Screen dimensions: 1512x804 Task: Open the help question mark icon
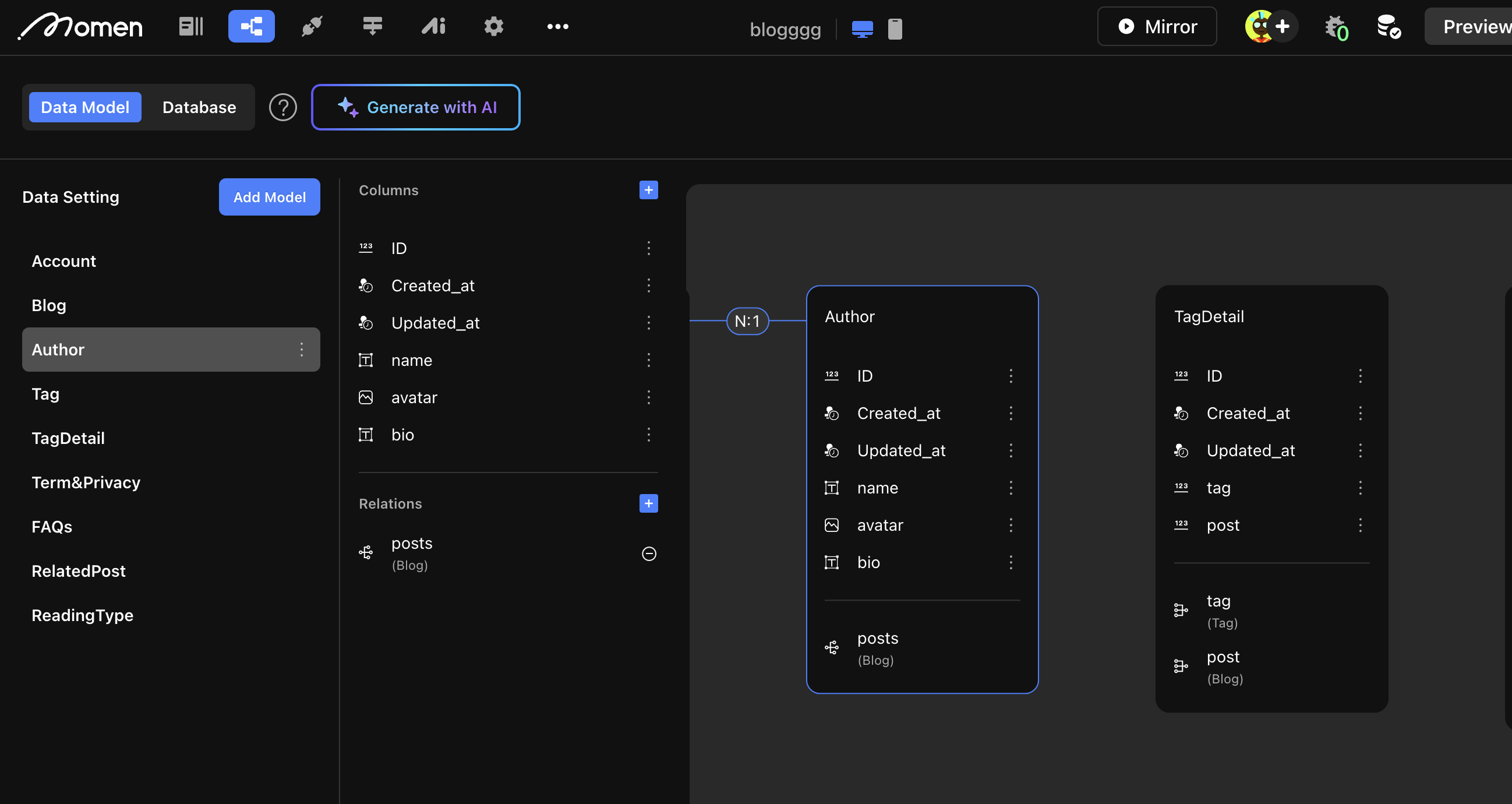click(283, 107)
